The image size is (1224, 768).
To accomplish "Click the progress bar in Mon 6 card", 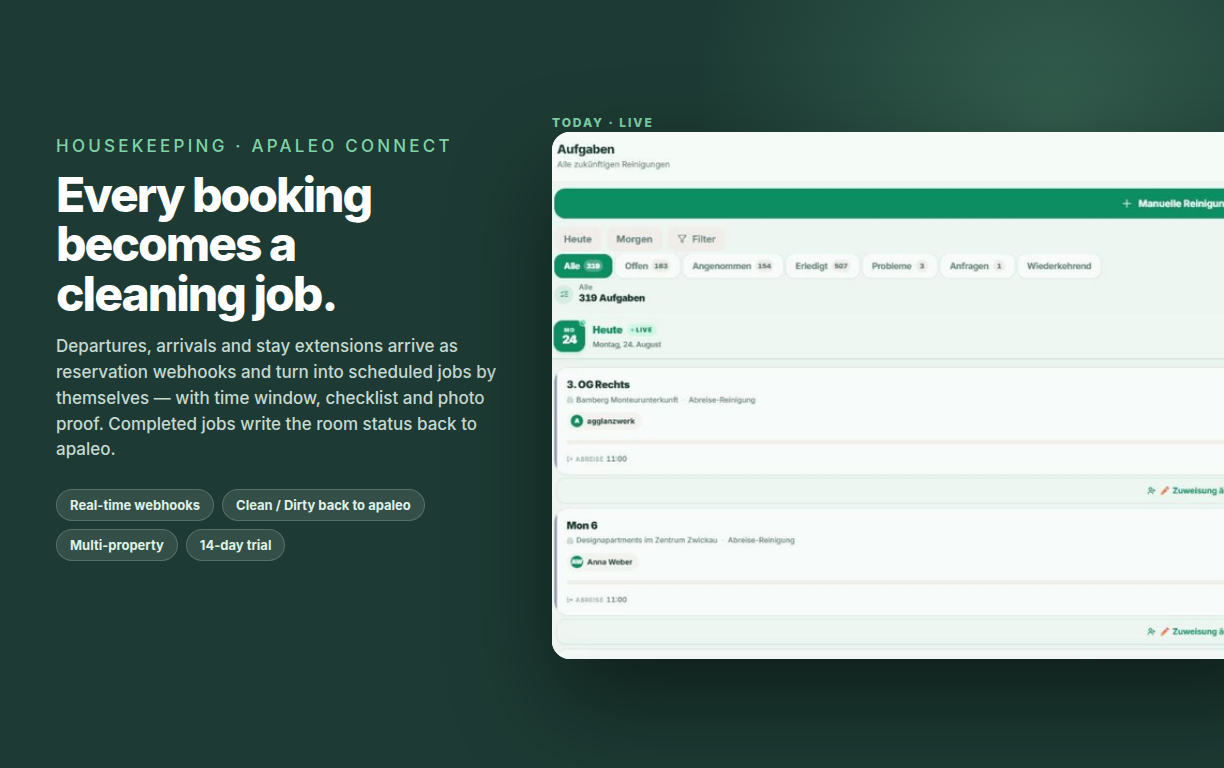I will click(x=895, y=582).
